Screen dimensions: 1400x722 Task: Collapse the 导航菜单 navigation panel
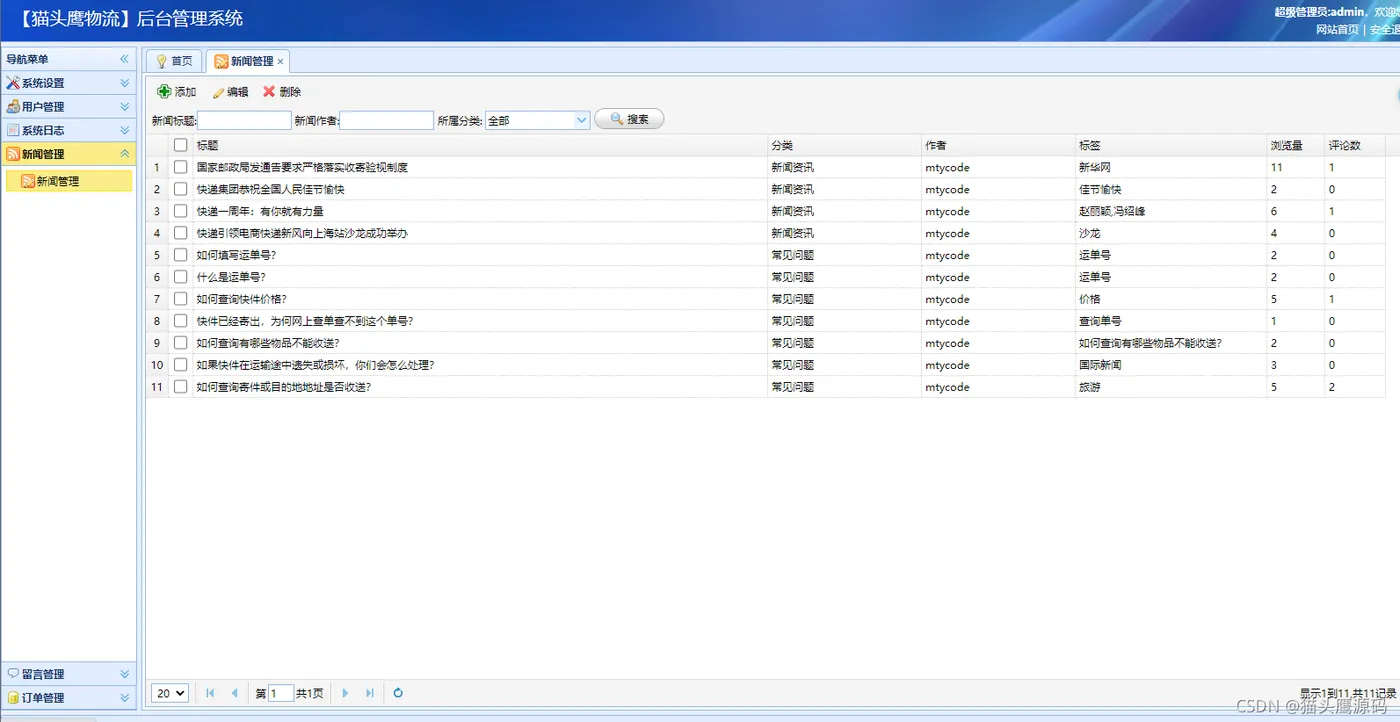coord(125,59)
